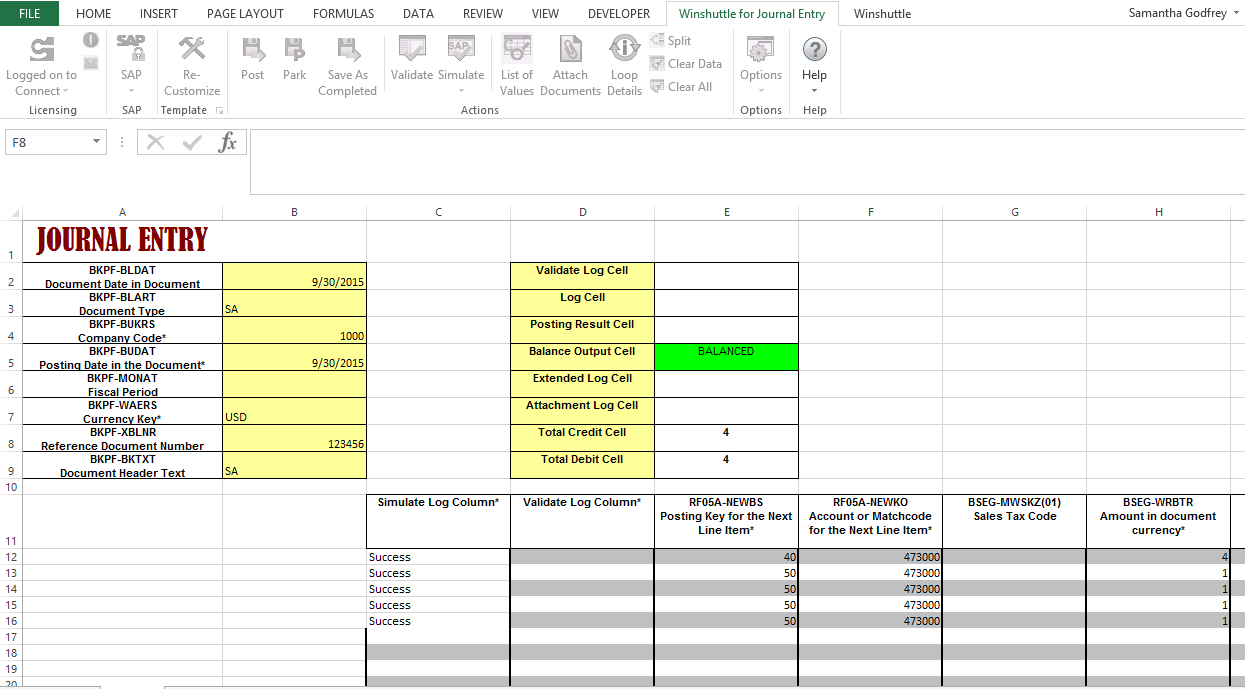Click the Insert Function fx icon
Image resolution: width=1245 pixels, height=689 pixels.
(228, 142)
